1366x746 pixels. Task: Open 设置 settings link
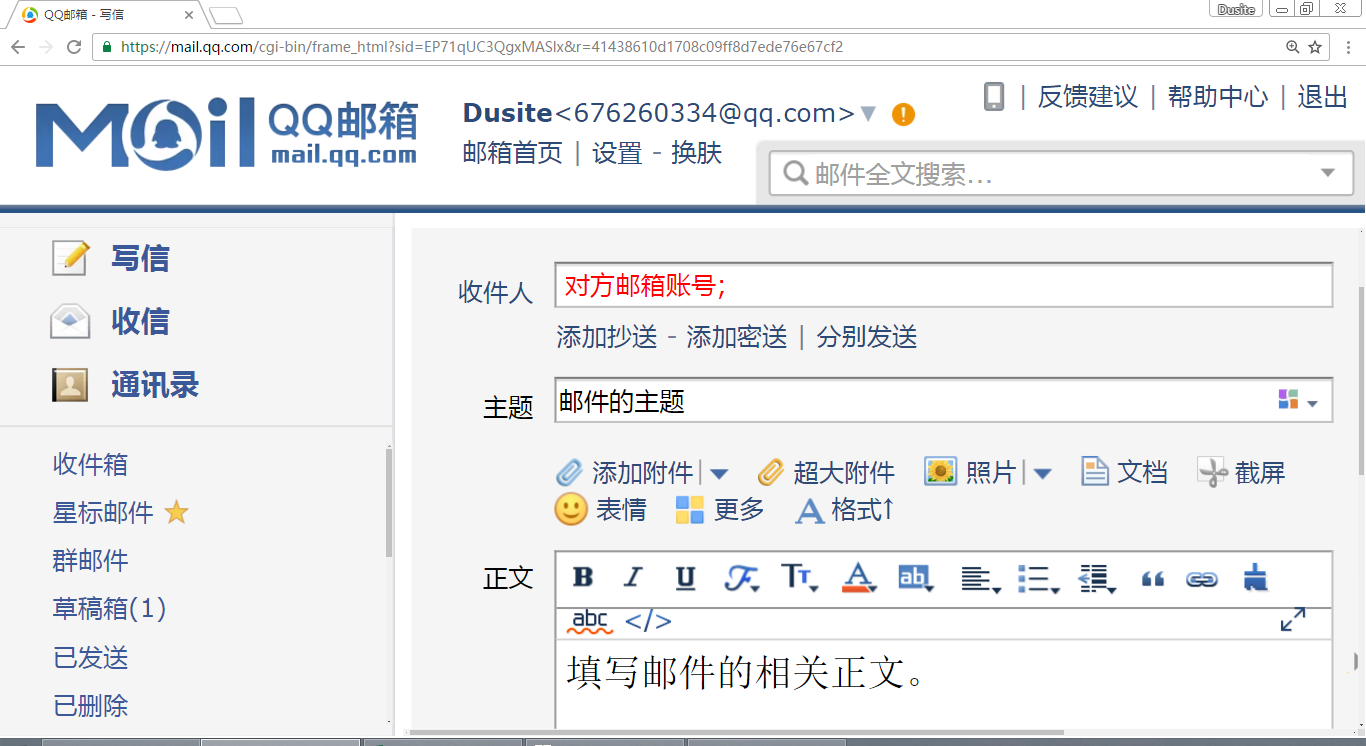617,153
